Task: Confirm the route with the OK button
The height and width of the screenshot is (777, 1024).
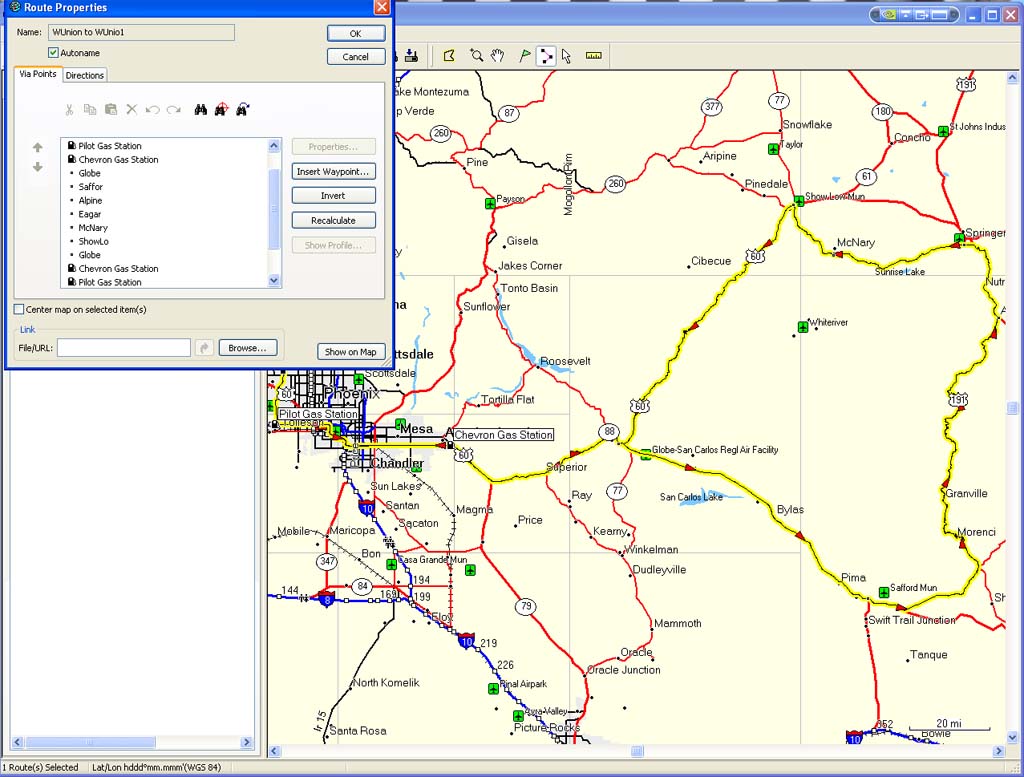Action: pyautogui.click(x=356, y=33)
